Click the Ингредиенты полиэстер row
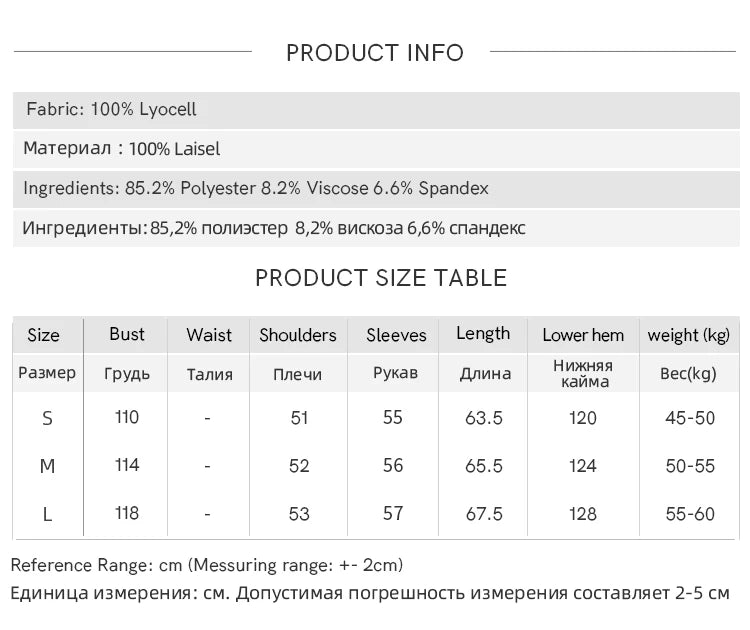The image size is (750, 630). (376, 228)
